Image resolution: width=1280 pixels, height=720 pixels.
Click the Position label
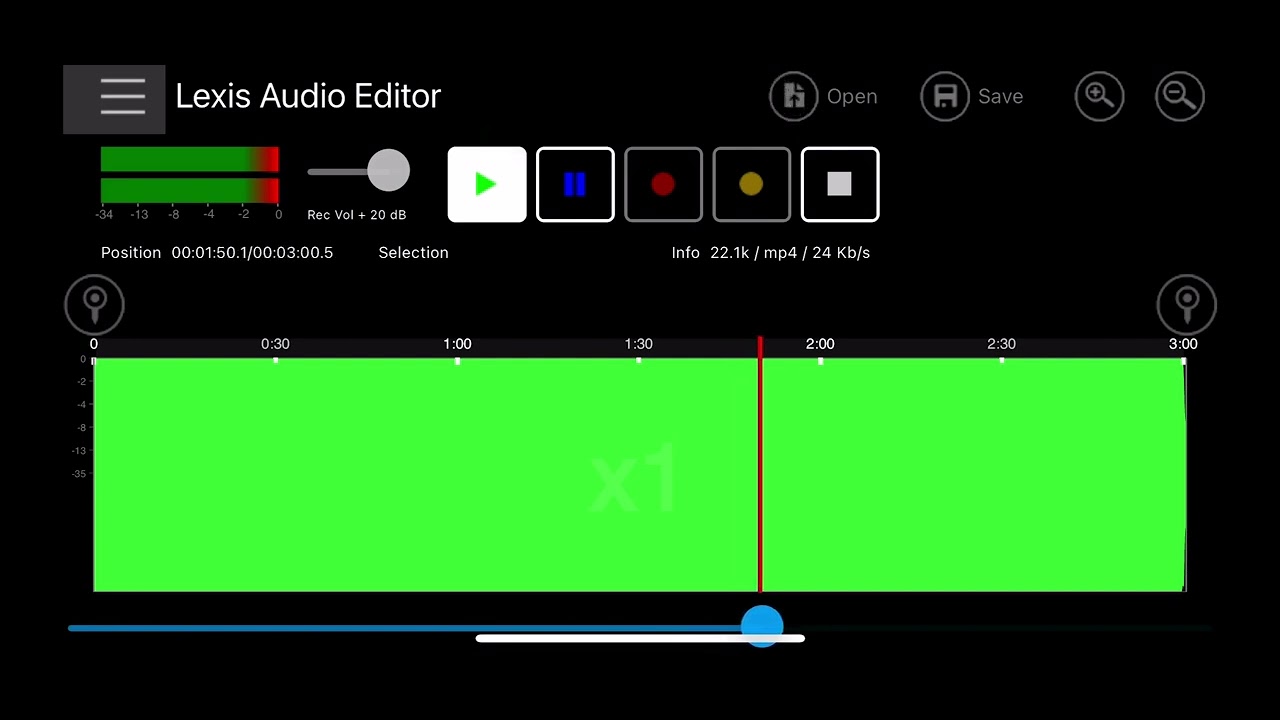tap(131, 253)
